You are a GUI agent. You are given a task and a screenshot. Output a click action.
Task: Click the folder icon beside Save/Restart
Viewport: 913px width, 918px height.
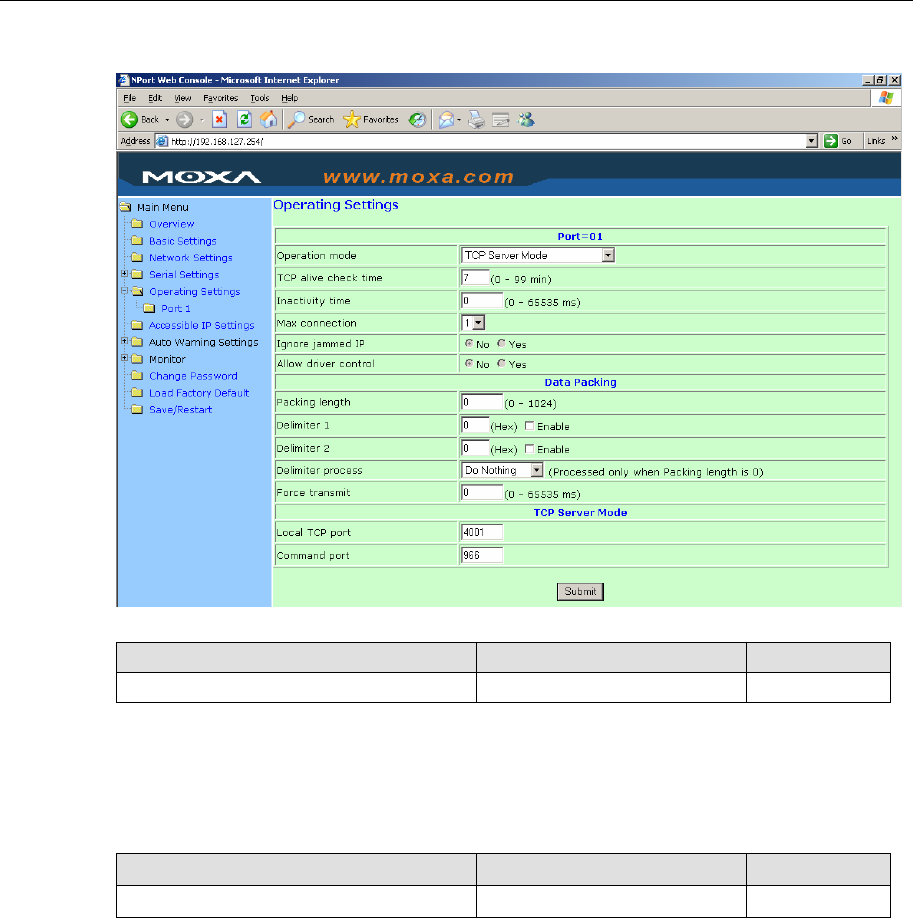click(137, 409)
